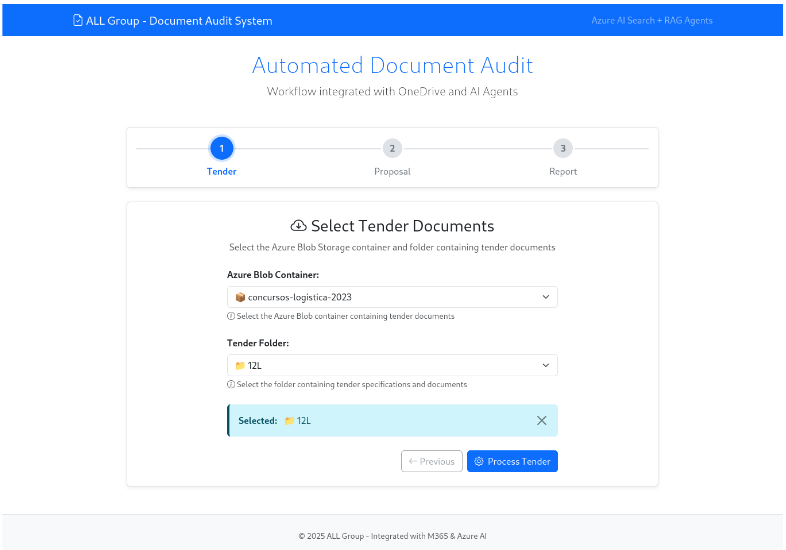The height and width of the screenshot is (550, 786).
Task: Click subtitle Workflow integrated with OneDrive and AI Agents
Action: [392, 92]
